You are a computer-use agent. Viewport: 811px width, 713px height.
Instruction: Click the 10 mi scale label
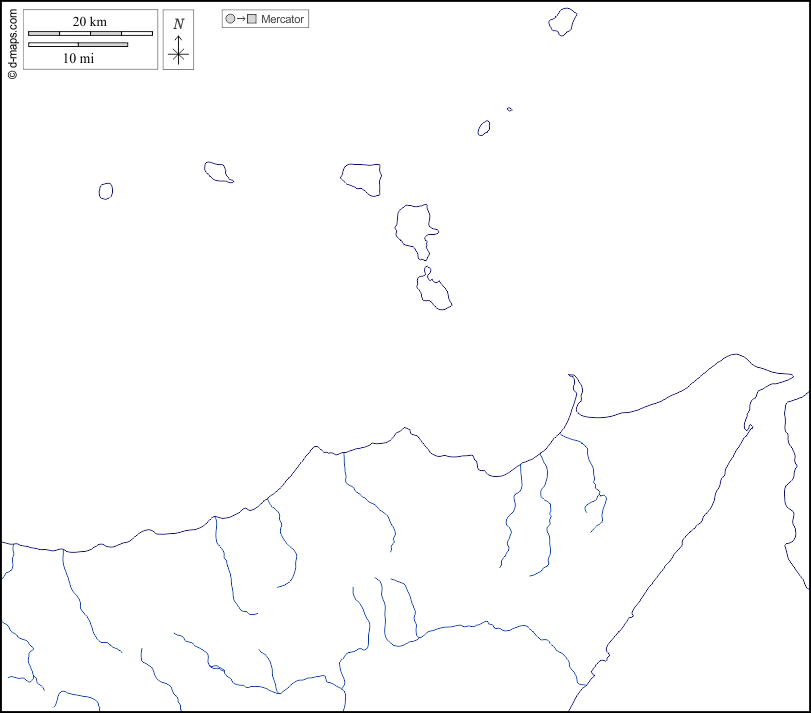pyautogui.click(x=79, y=58)
